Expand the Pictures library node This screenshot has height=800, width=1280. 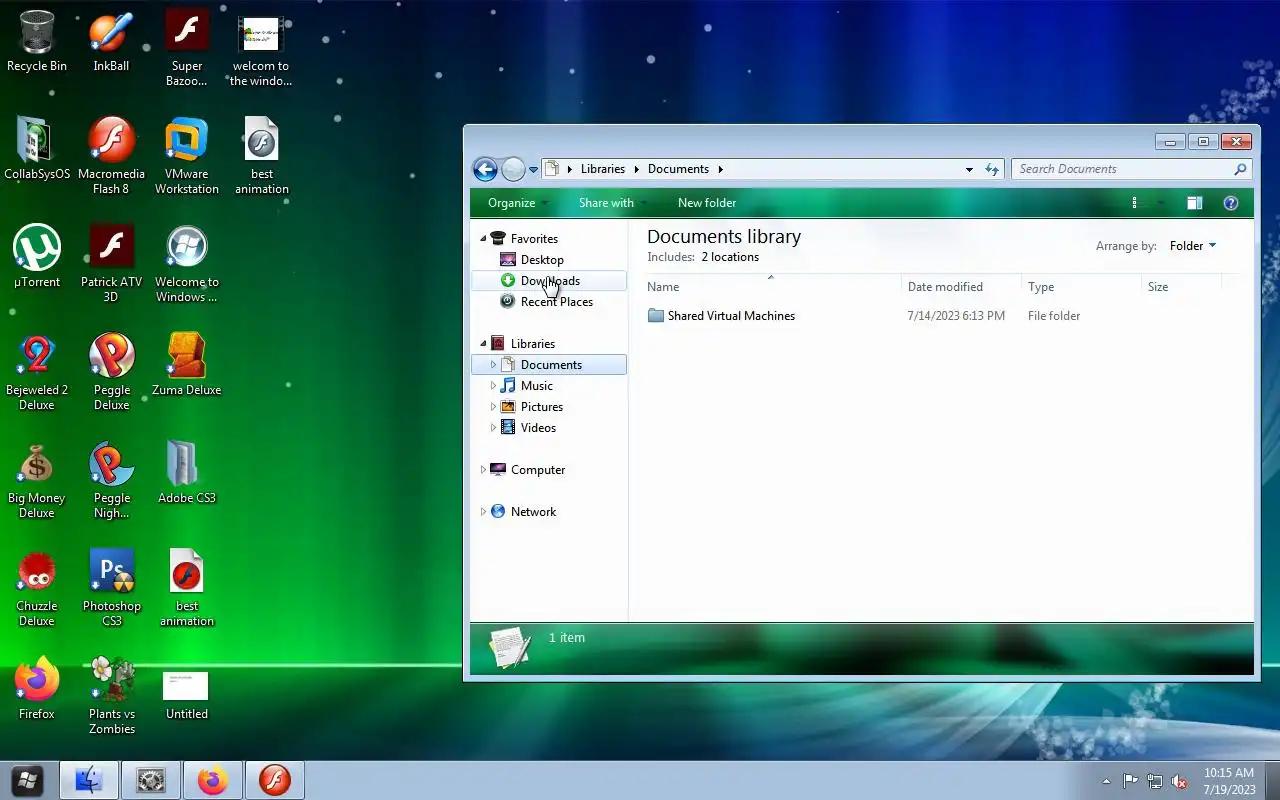coord(493,407)
